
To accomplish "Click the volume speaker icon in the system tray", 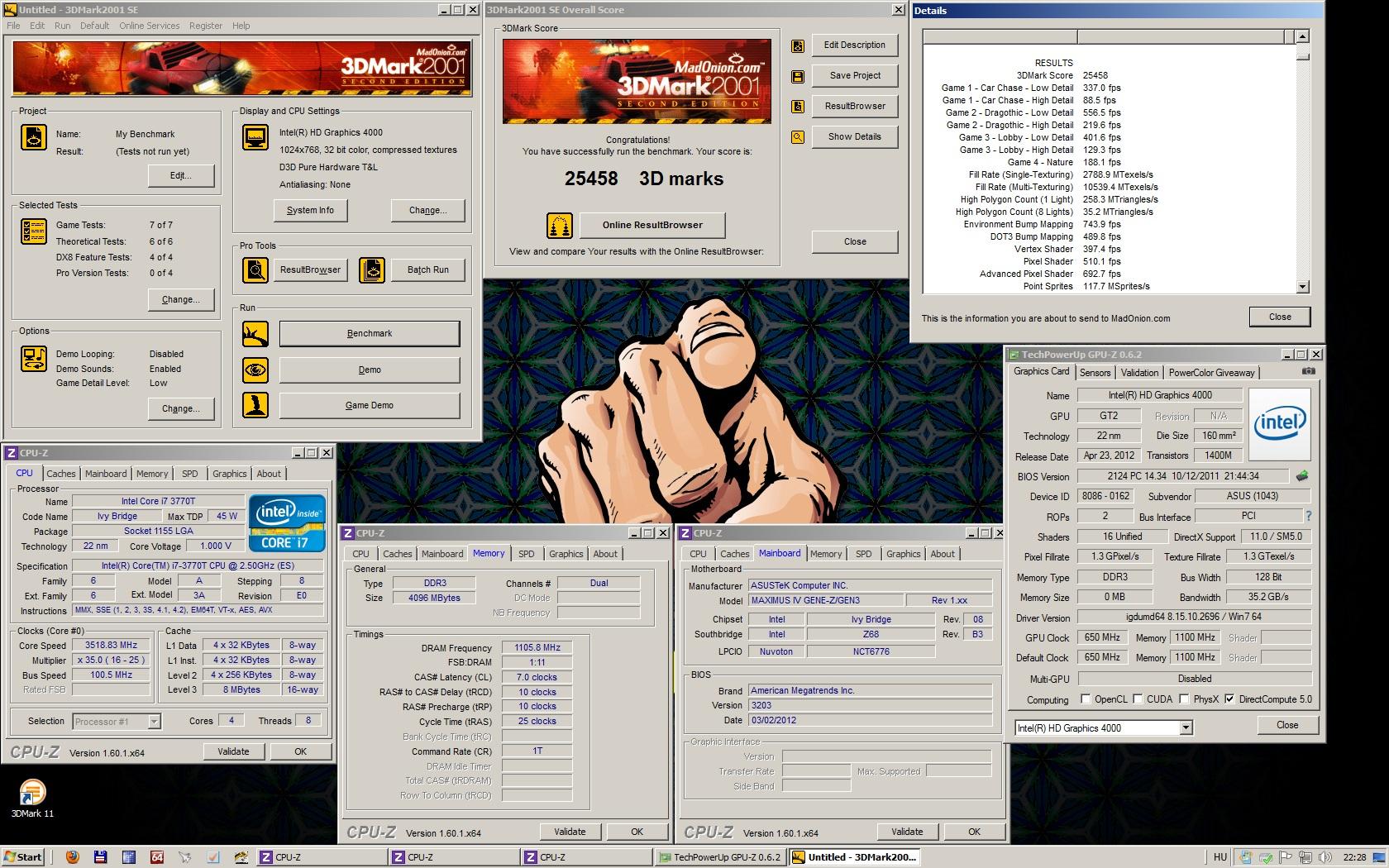I will (1327, 857).
